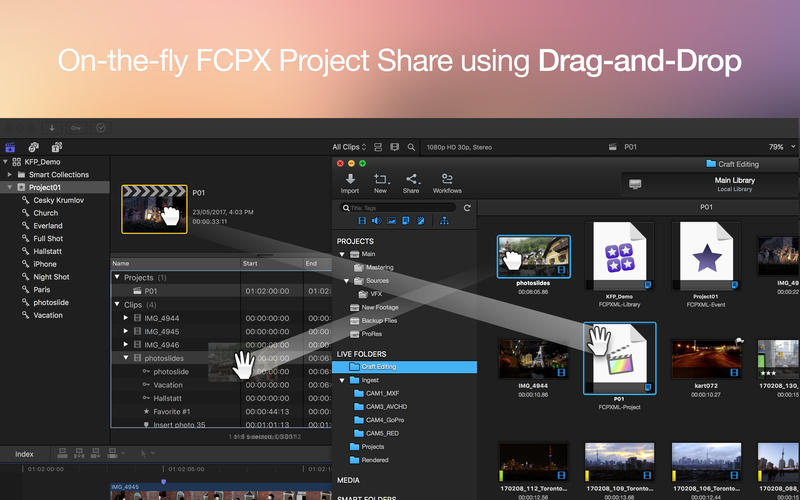Expand the IMG_4944 clip row
Viewport: 800px width, 500px height.
pos(126,318)
